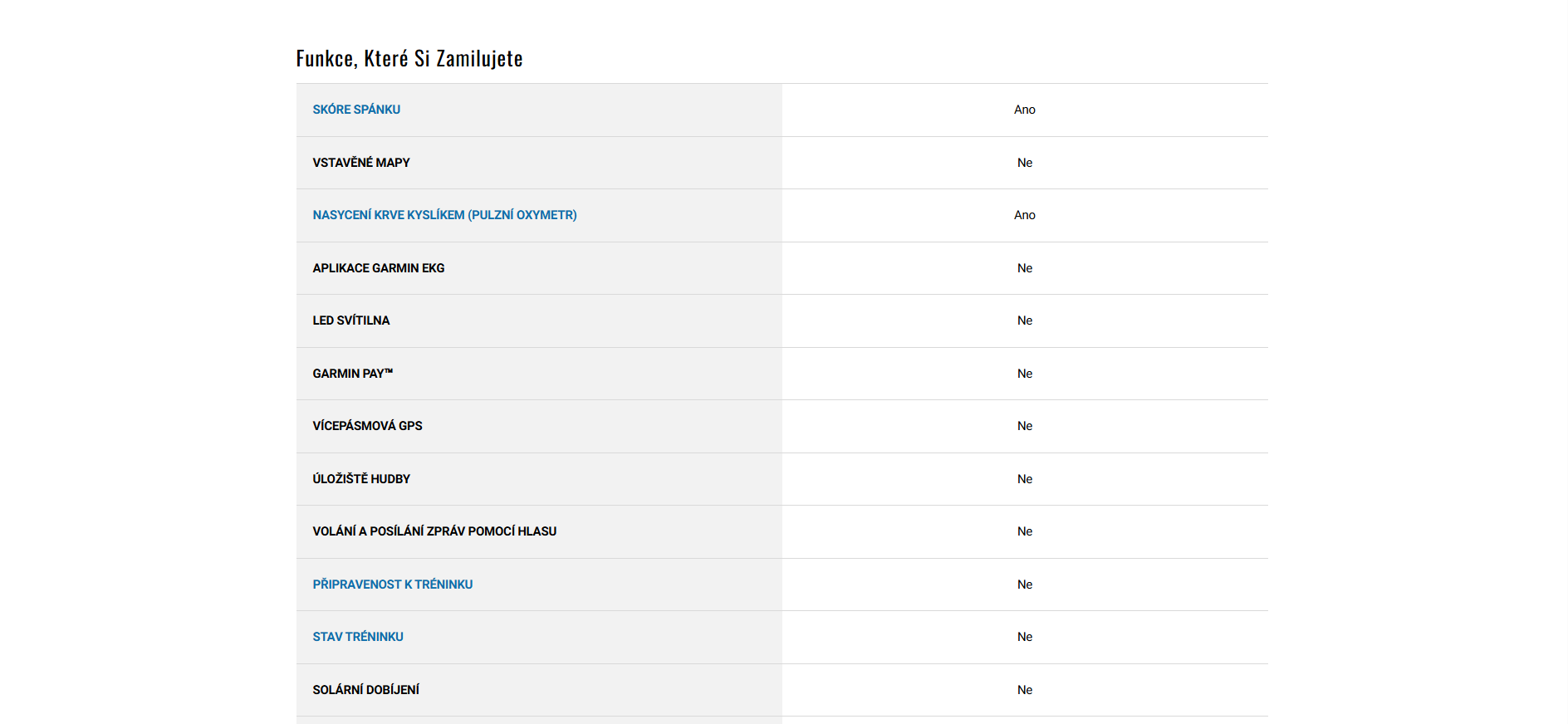
Task: Click the Ne value for Solární dobíjení
Action: click(x=1025, y=690)
